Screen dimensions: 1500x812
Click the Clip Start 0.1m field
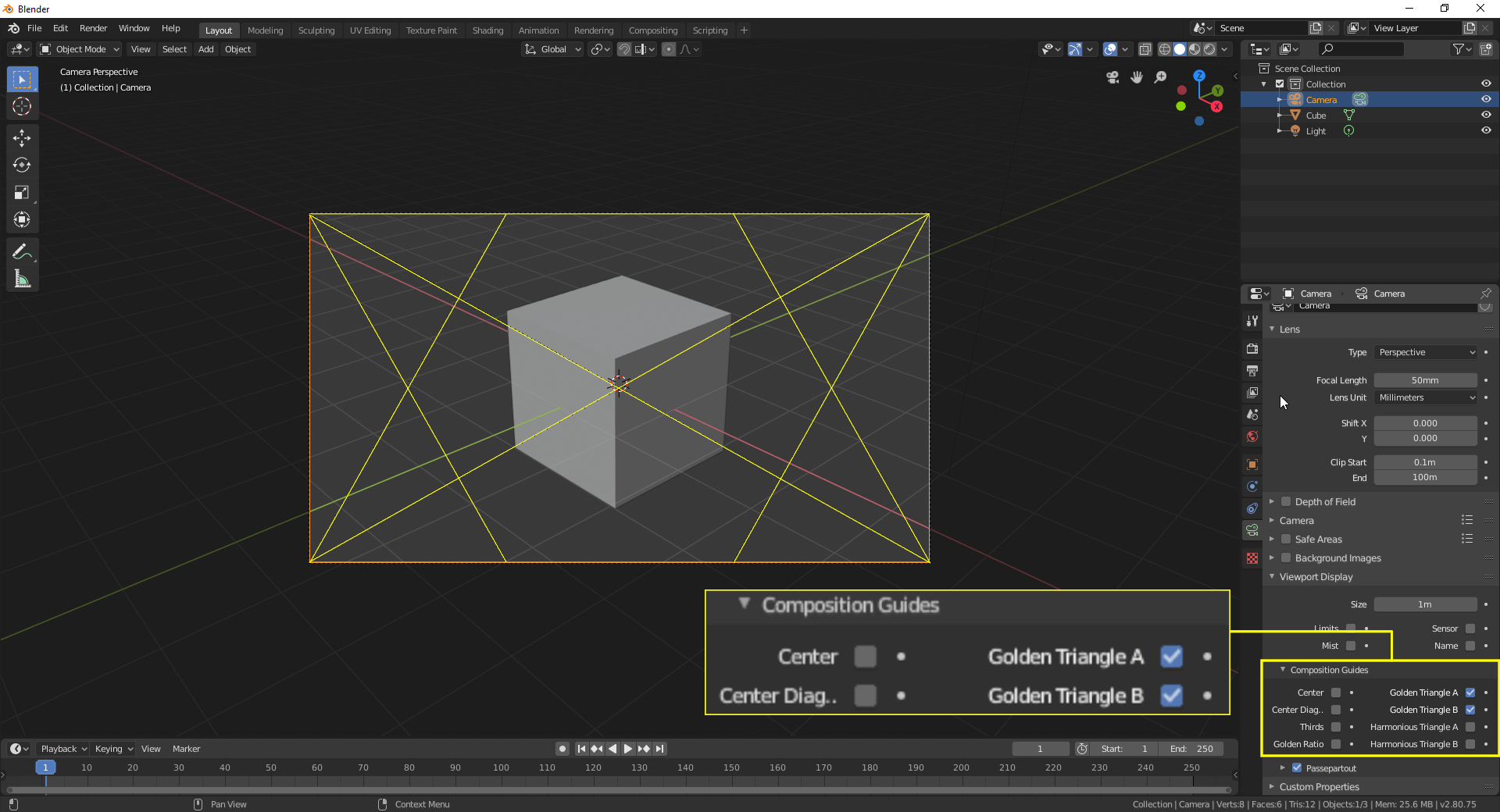(1426, 462)
